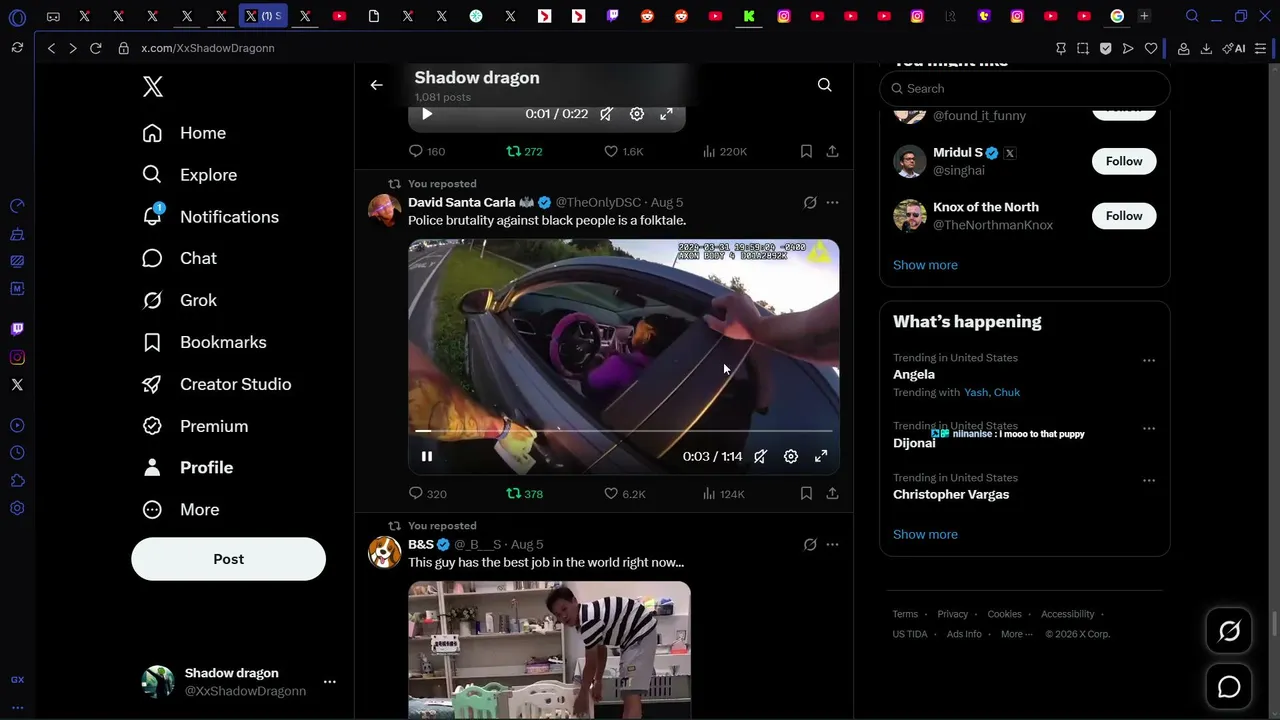Open Chat in the X sidebar

pyautogui.click(x=179, y=258)
